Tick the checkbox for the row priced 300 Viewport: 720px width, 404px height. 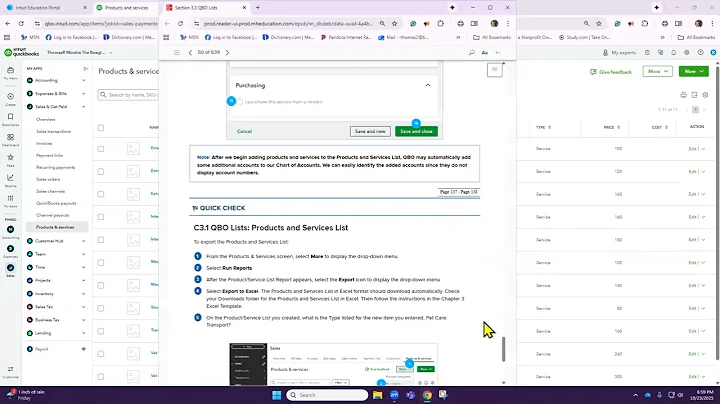point(101,376)
